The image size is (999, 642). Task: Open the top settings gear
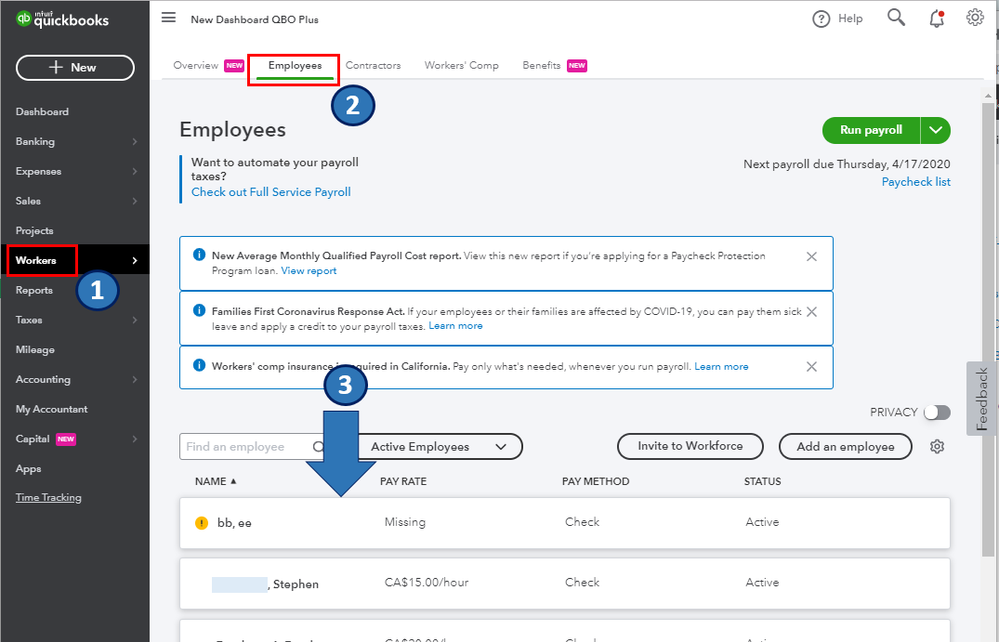(x=975, y=18)
